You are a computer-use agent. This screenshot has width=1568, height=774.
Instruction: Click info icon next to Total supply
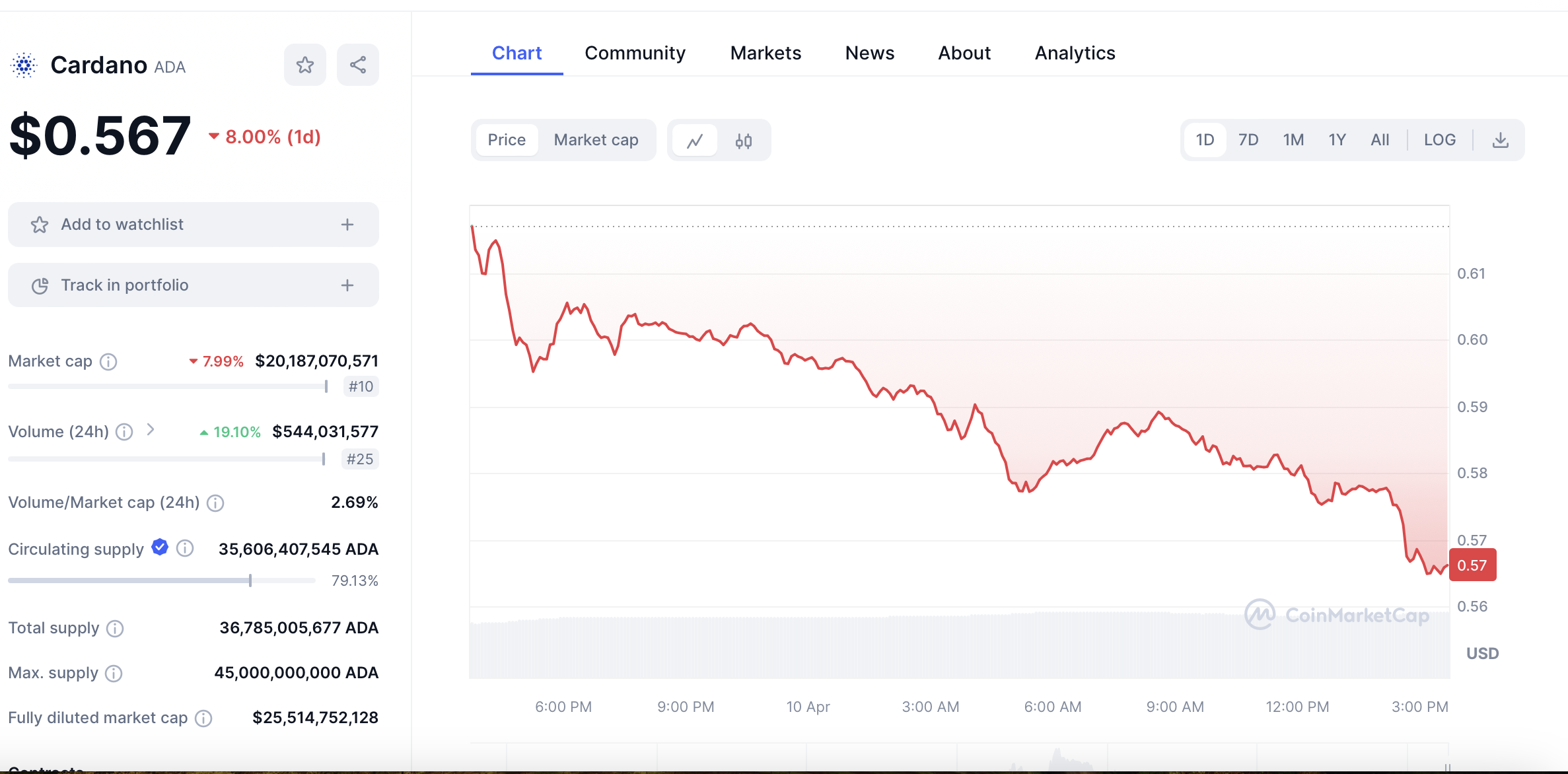[x=115, y=629]
